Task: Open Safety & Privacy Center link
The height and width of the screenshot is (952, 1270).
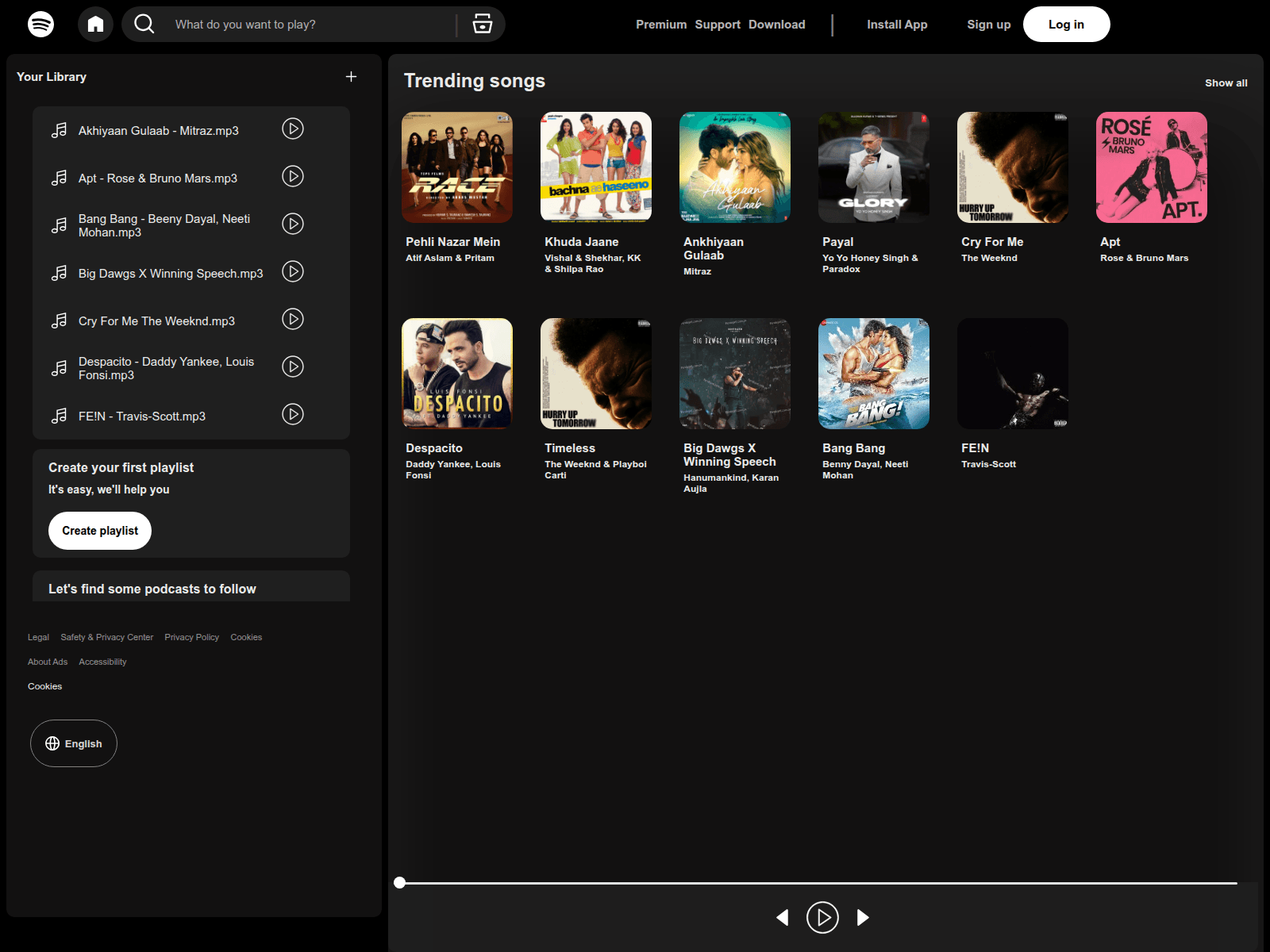Action: [x=107, y=637]
